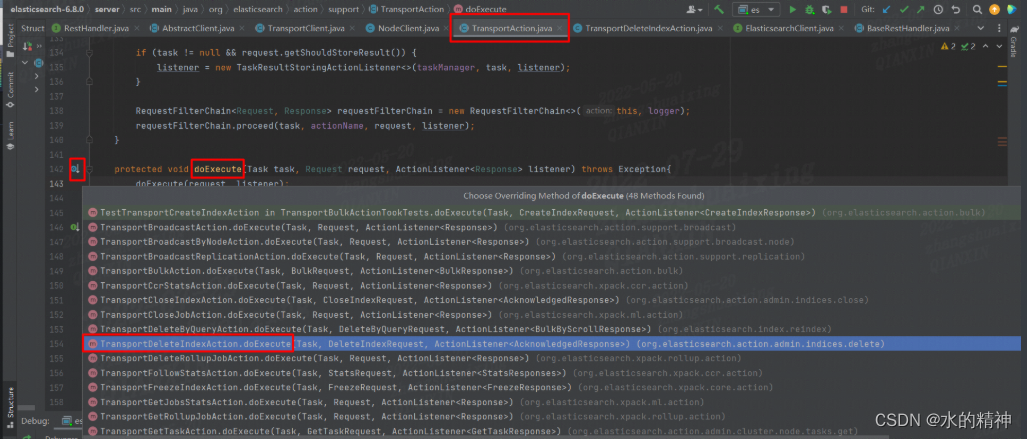Click the colorful plugin icon at toolbar end
Viewport: 1027px width, 439px height.
coord(1013,9)
